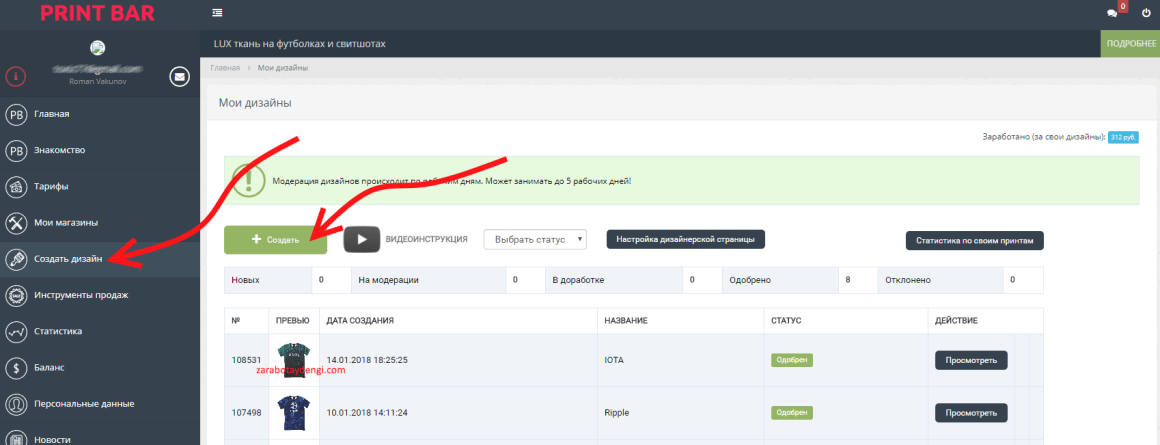Click the hamburger menu toggle icon
The height and width of the screenshot is (445, 1160).
[218, 13]
